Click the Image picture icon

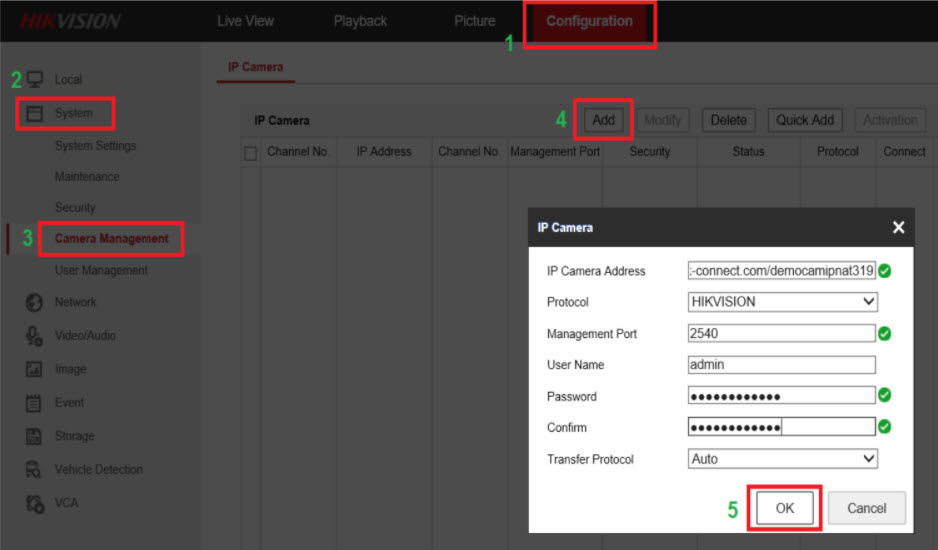click(34, 369)
